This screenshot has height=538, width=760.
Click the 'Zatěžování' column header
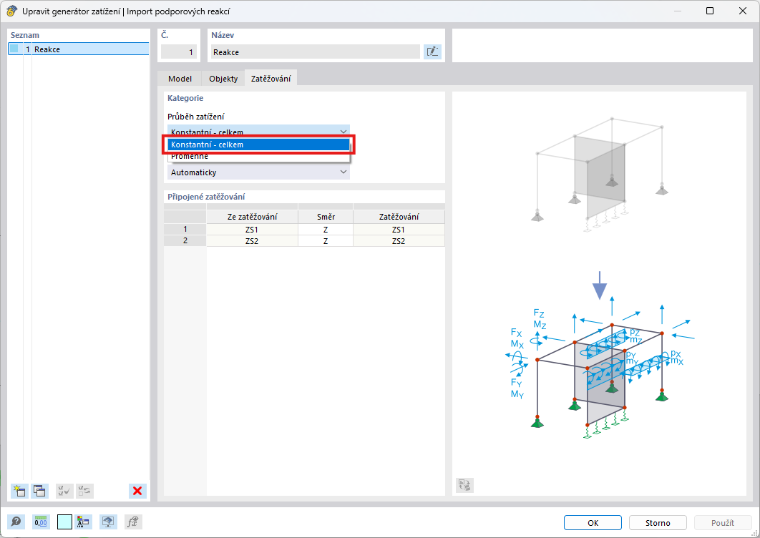[x=399, y=217]
